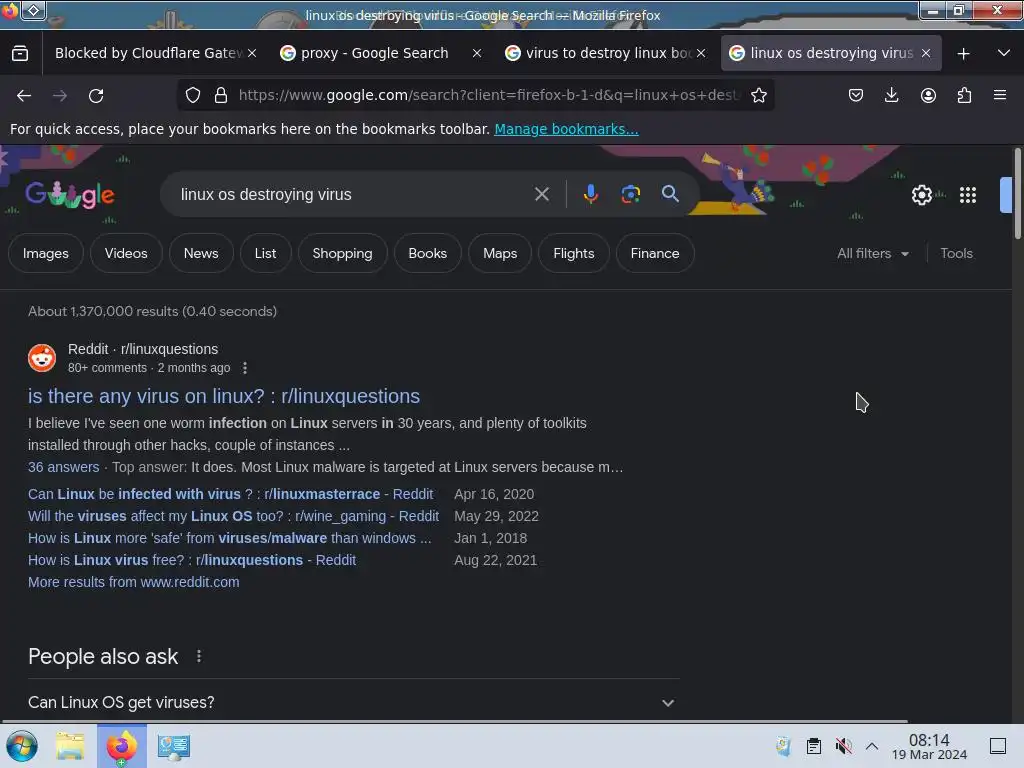Open 'Can Linux be infected with virus' link
This screenshot has width=1024, height=768.
(x=231, y=494)
